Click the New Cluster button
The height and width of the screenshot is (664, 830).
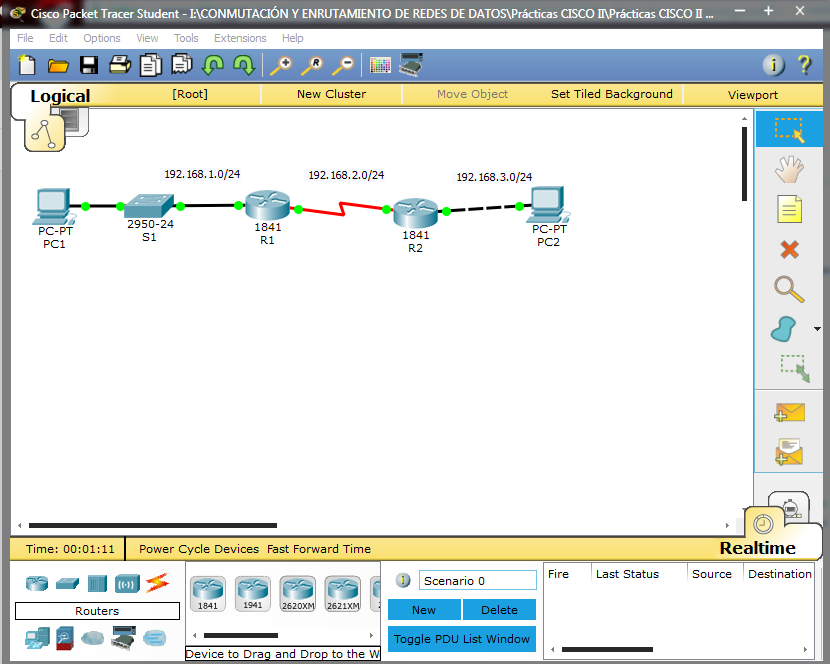click(x=331, y=94)
